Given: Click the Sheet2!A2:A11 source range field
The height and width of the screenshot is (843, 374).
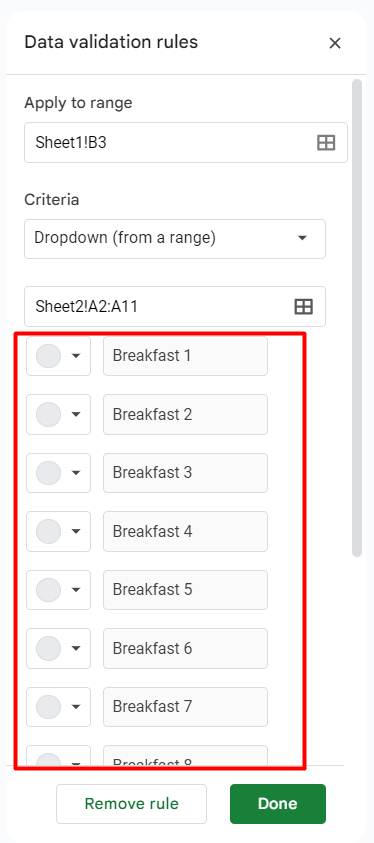Looking at the screenshot, I should 175,306.
